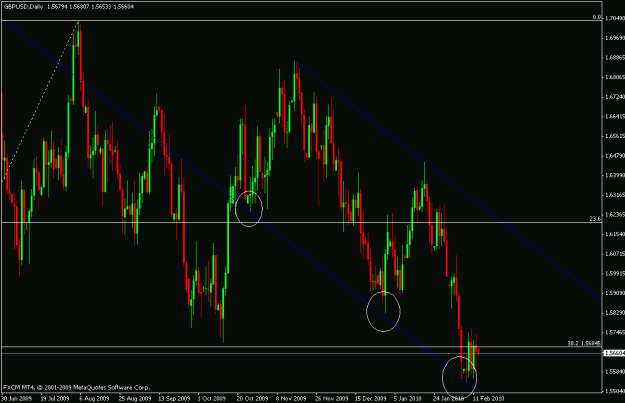The height and width of the screenshot is (403, 625).
Task: Click the 1.65615 price axis label
Action: click(x=615, y=136)
